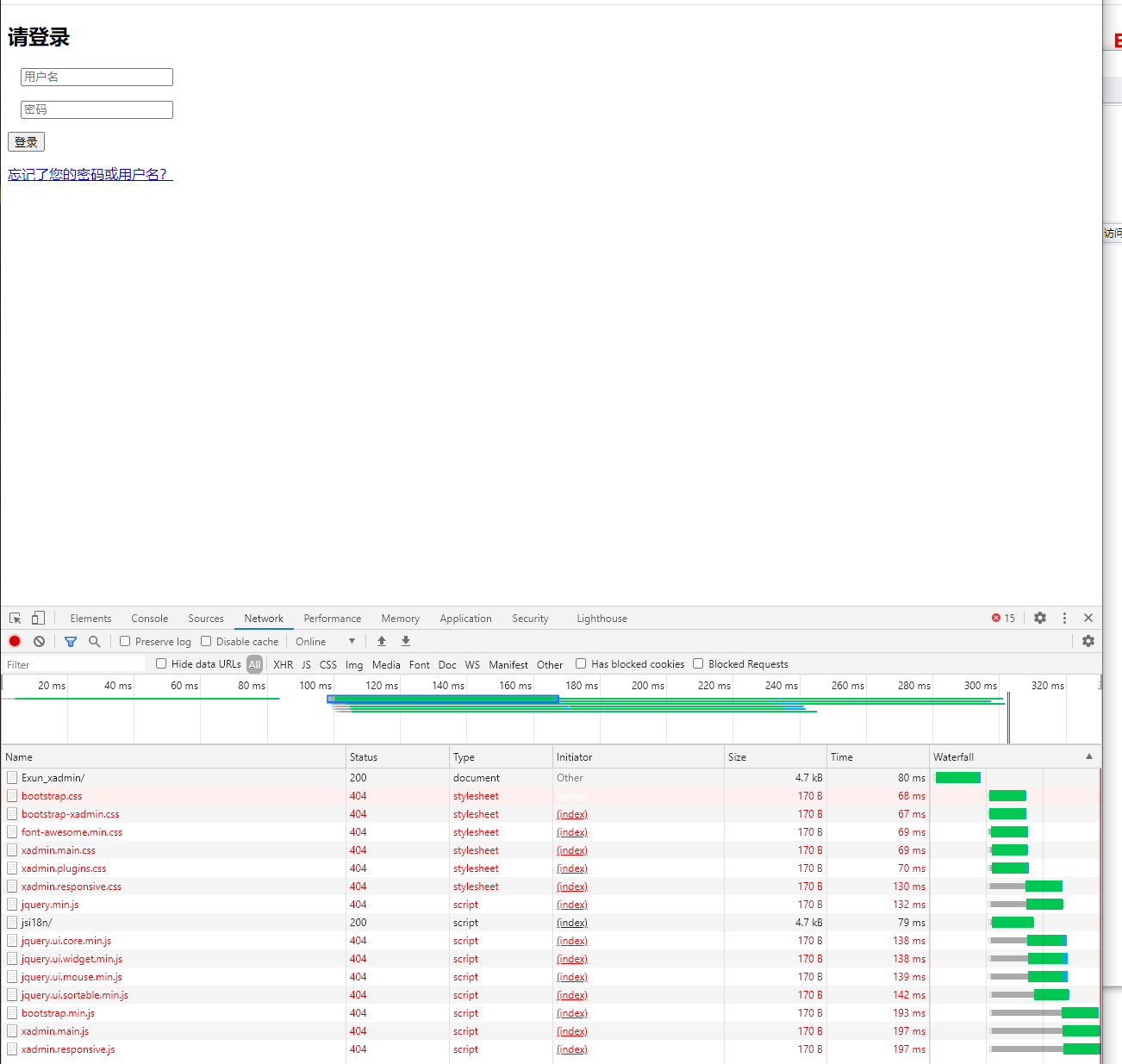1122x1064 pixels.
Task: Open the Lighthouse tab
Action: [602, 619]
